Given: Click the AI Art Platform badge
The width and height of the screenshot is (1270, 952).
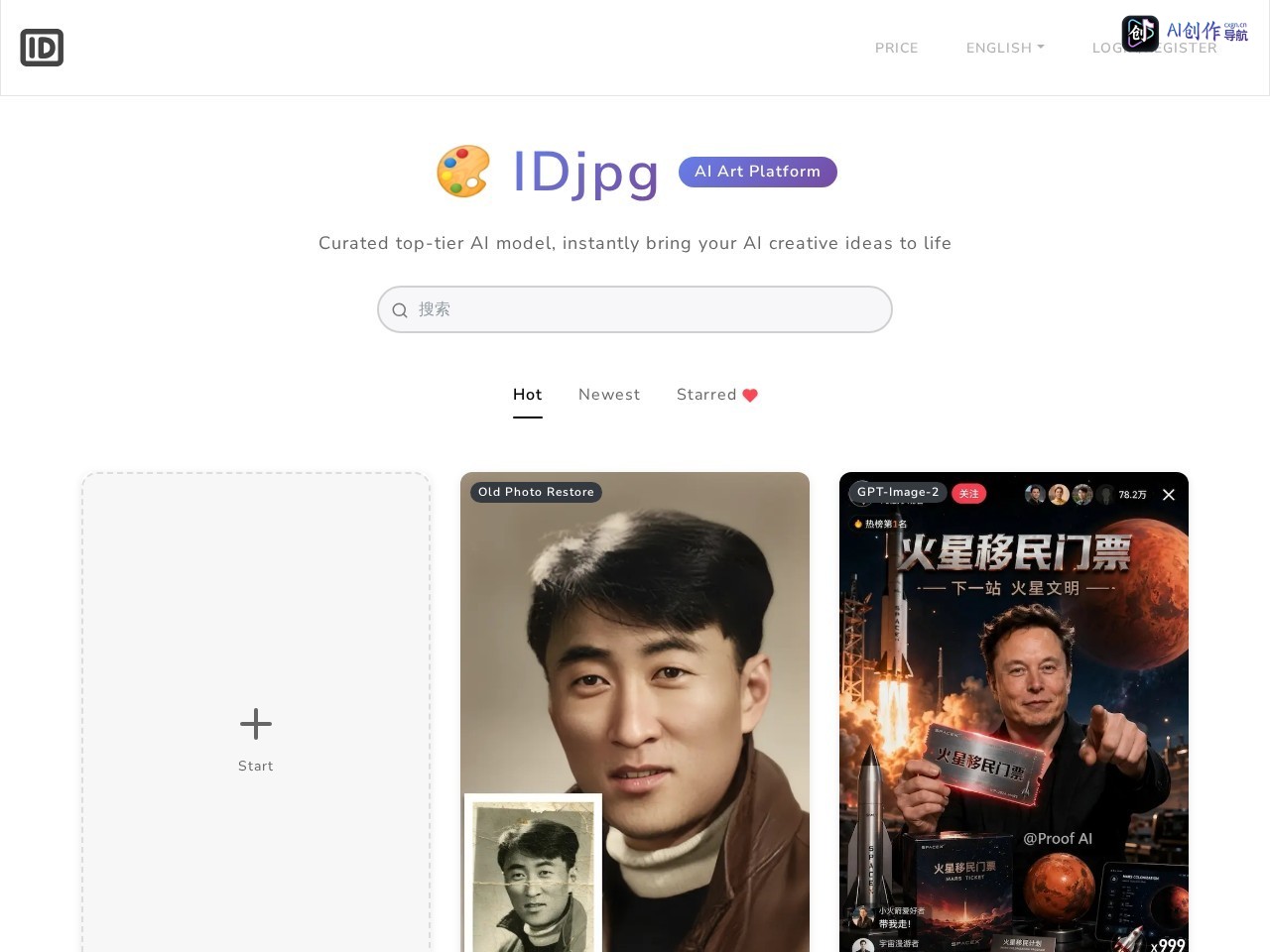Looking at the screenshot, I should tap(758, 172).
